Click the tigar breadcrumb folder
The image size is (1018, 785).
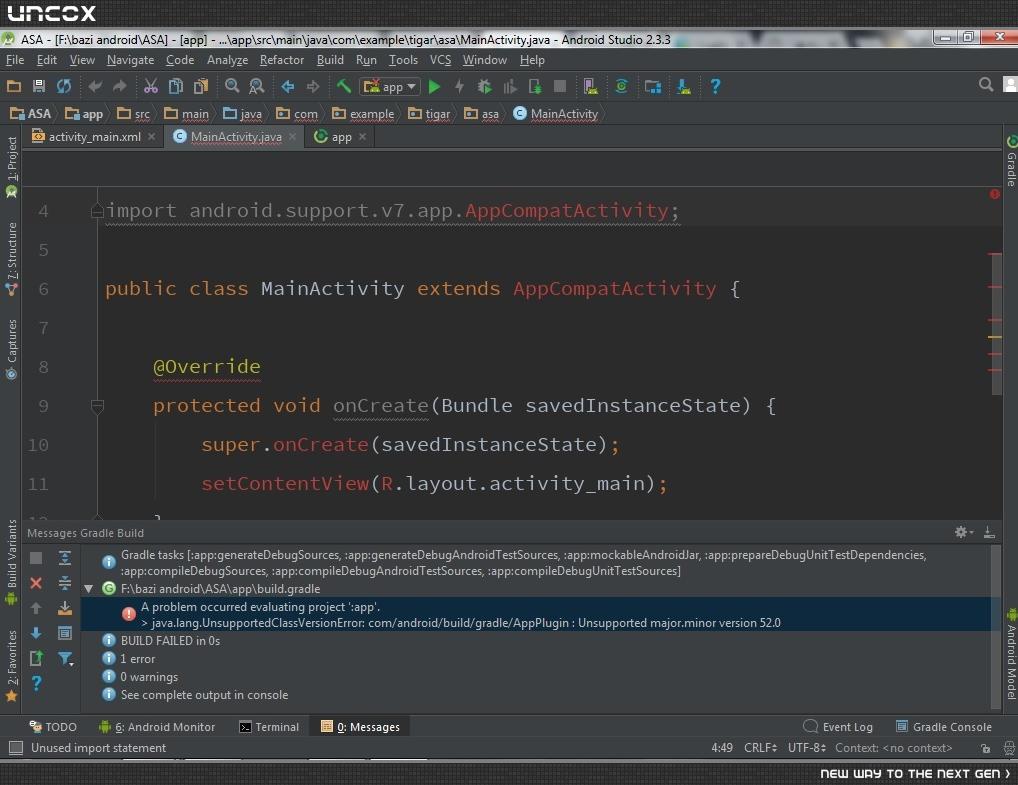(429, 114)
